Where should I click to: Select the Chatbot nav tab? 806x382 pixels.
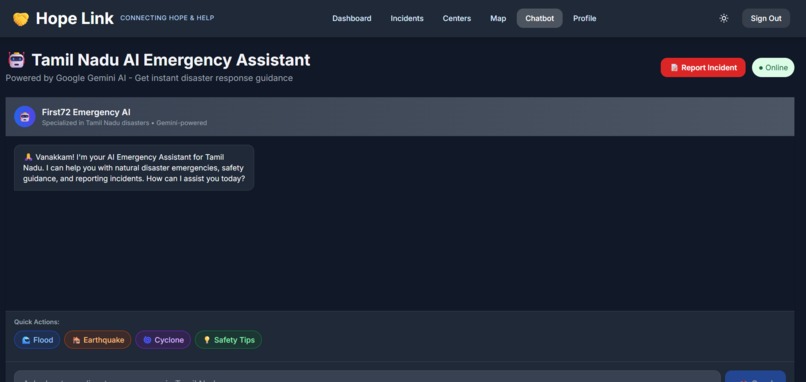coord(540,19)
